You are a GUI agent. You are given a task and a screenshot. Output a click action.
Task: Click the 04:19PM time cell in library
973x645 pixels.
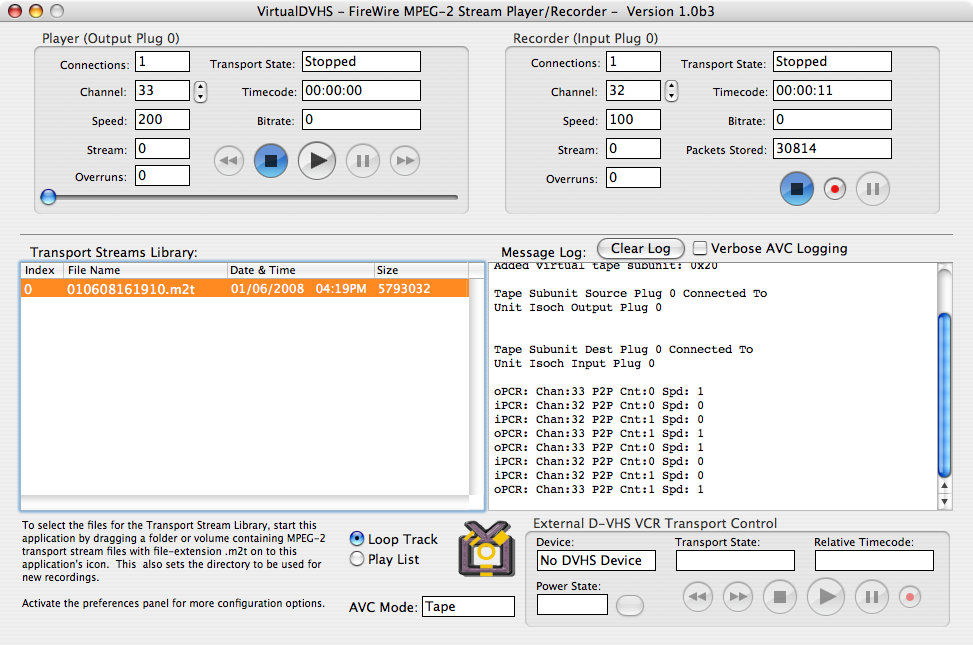[341, 289]
